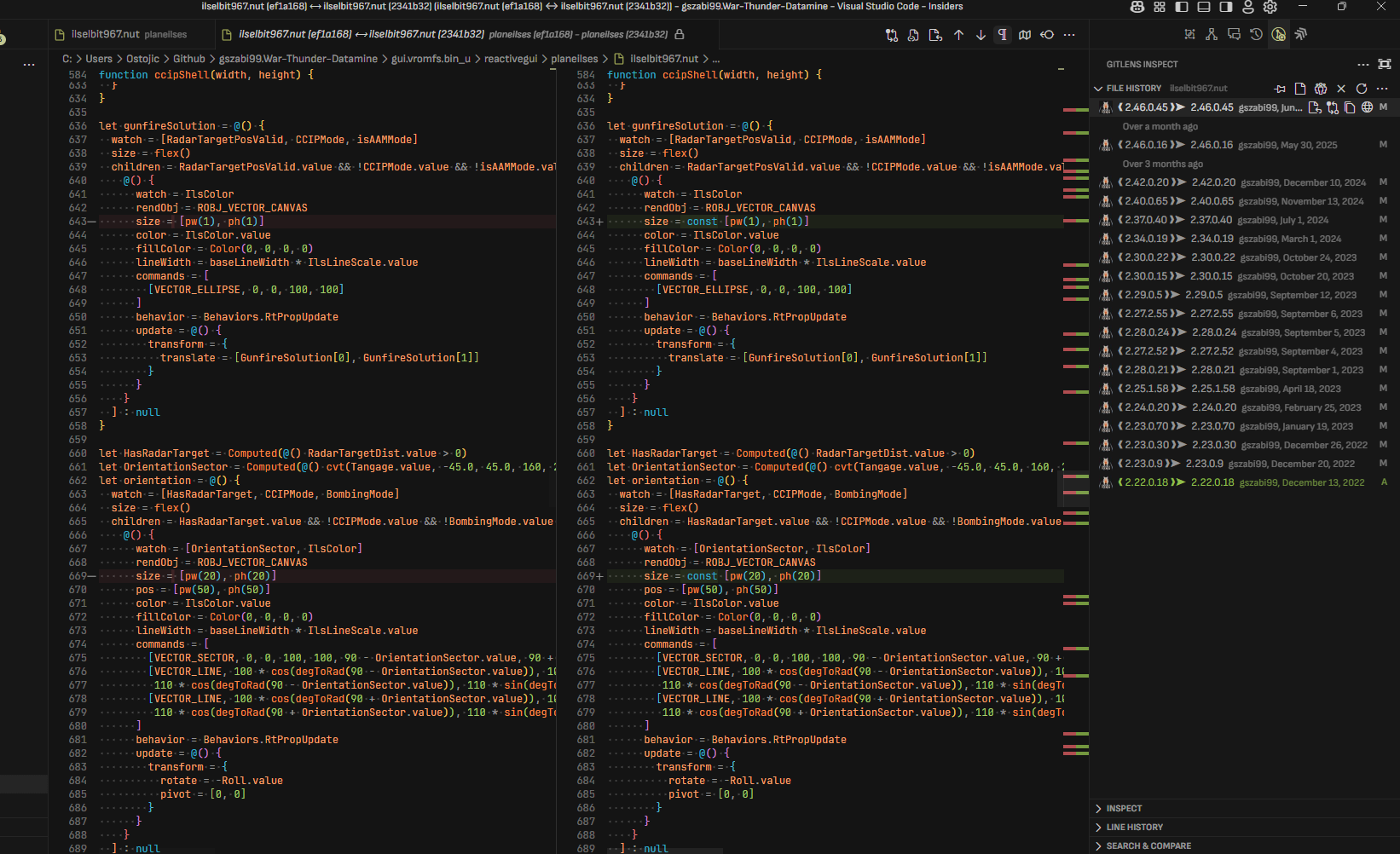Viewport: 1400px width, 854px height.
Task: Select commit 2.42.0.20 December 10, 2024
Action: click(1245, 182)
